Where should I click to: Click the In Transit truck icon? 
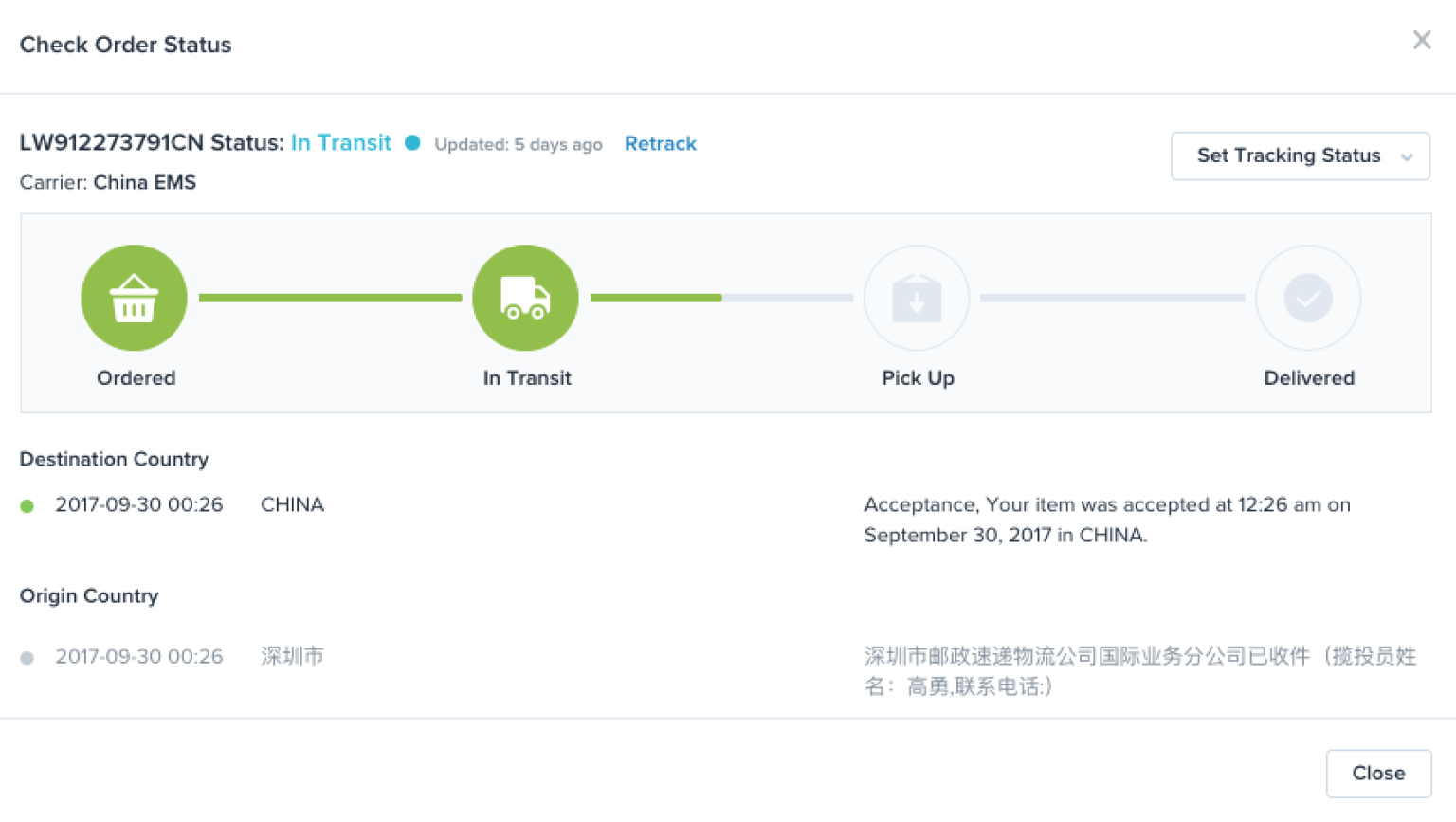pyautogui.click(x=525, y=297)
